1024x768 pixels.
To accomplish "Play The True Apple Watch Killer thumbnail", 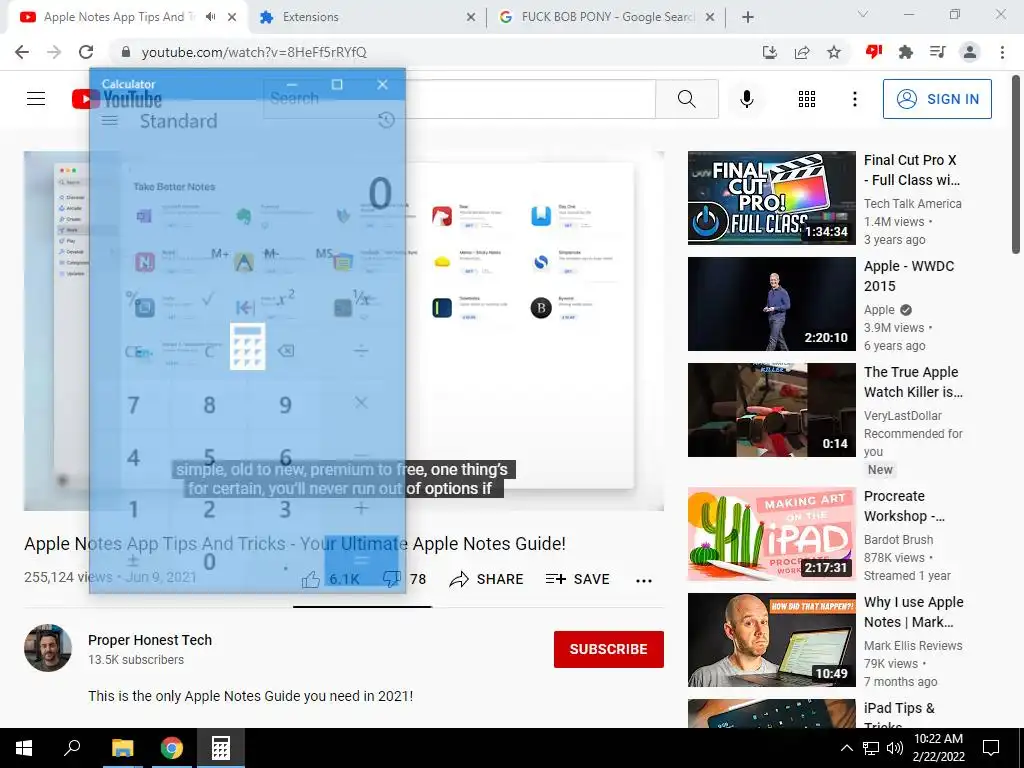I will pos(771,409).
